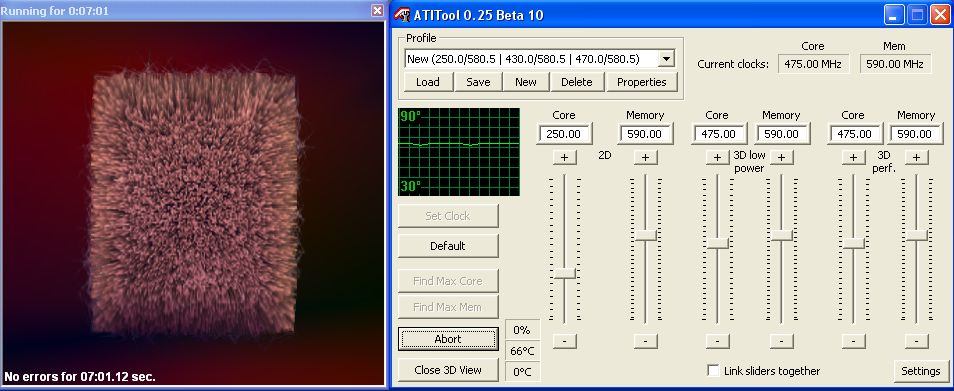The width and height of the screenshot is (954, 391).
Task: Click the Default clocks button
Action: click(448, 246)
